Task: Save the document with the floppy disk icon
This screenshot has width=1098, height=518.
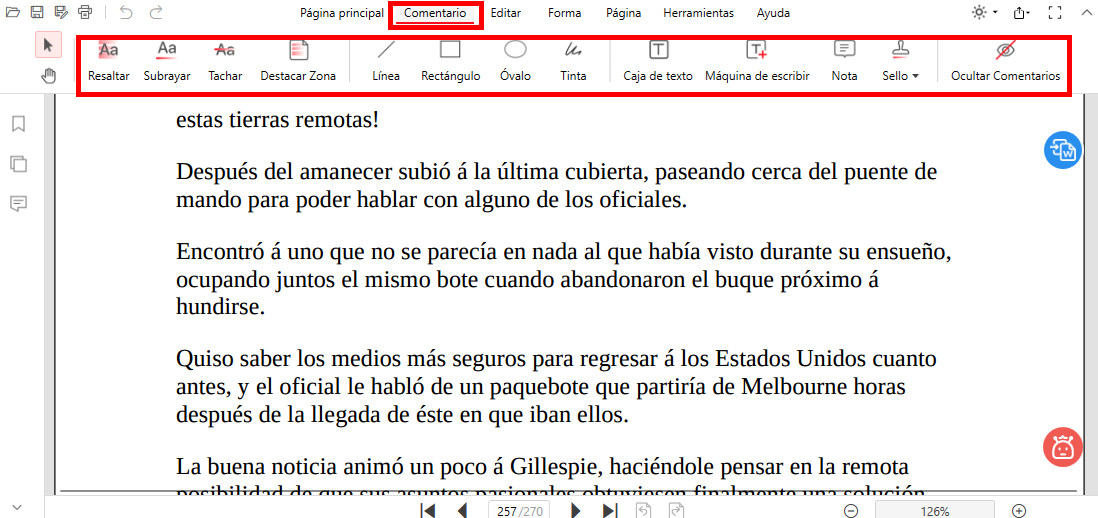Action: click(x=38, y=12)
